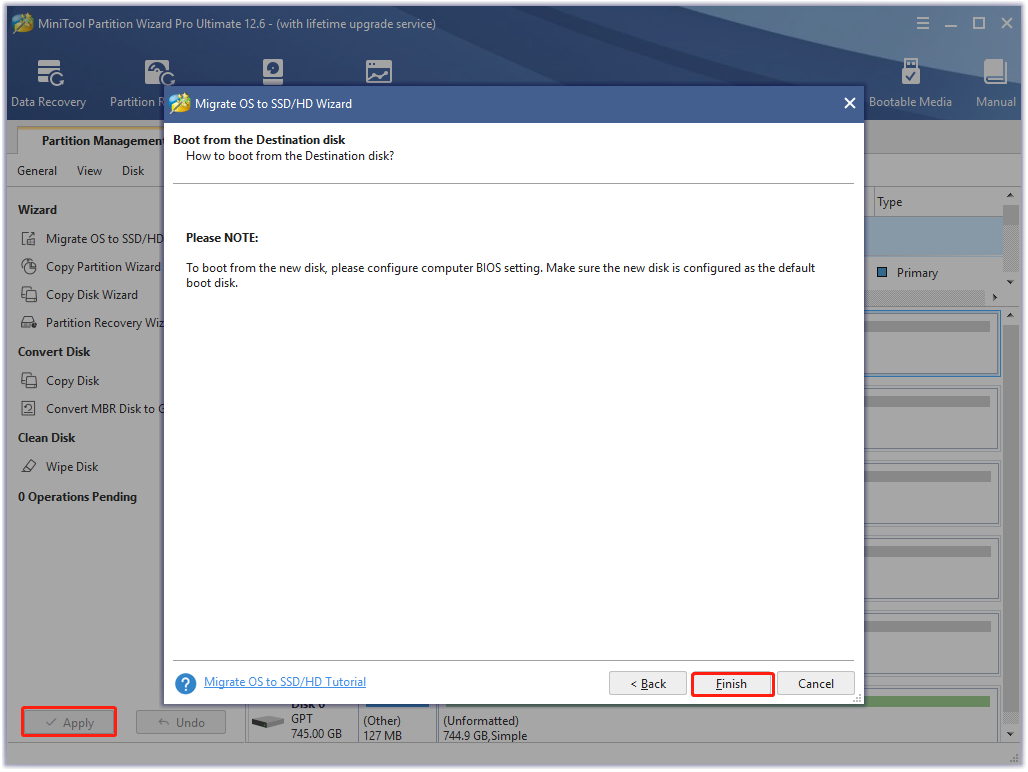
Task: Click the Finish button
Action: pyautogui.click(x=732, y=684)
